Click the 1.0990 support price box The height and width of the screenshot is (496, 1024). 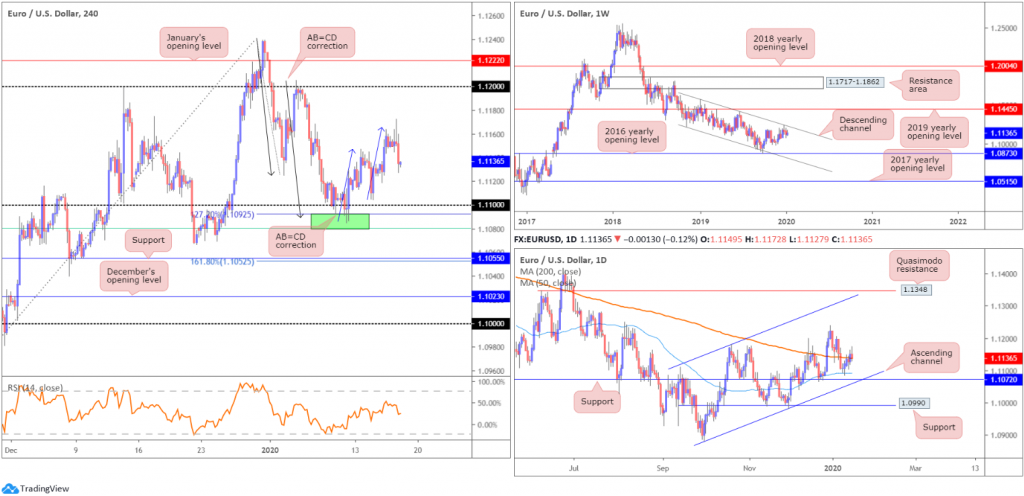(911, 405)
